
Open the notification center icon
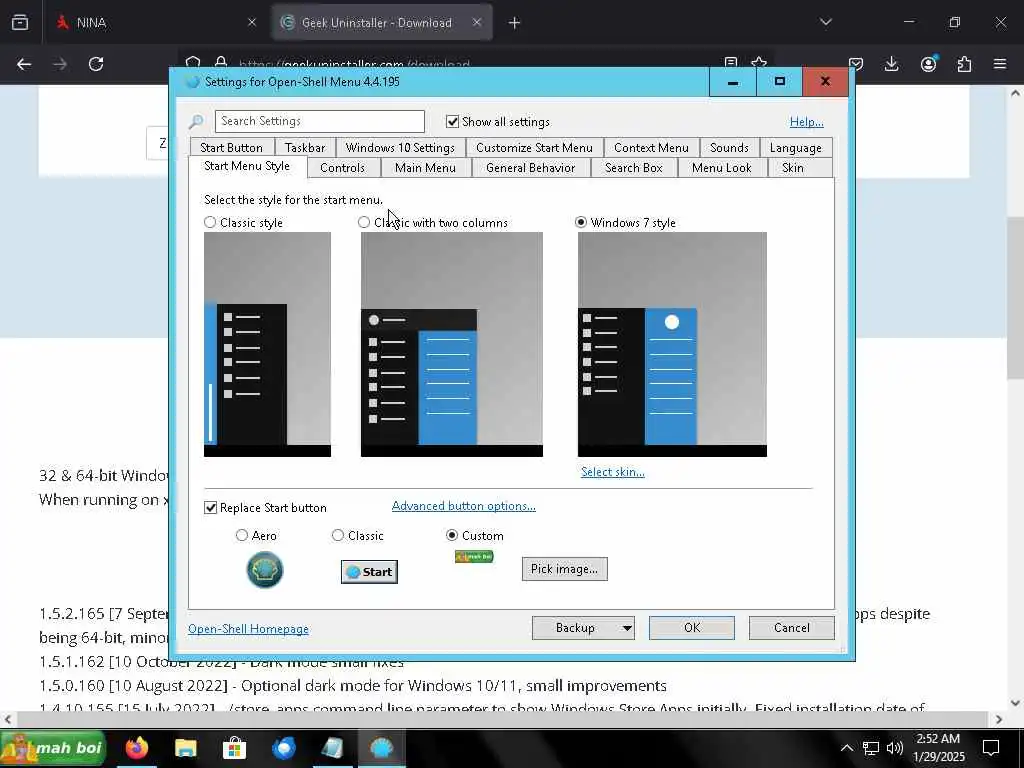point(991,748)
